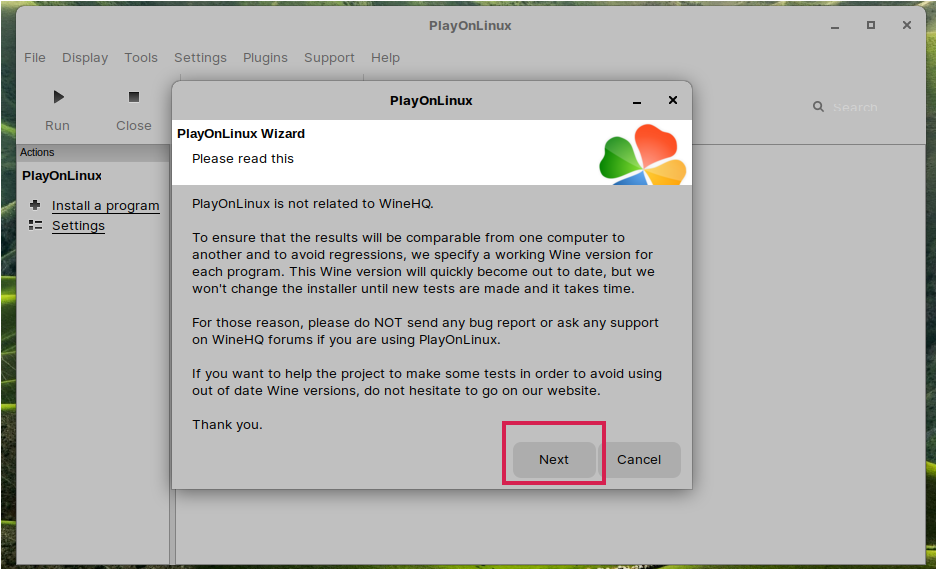Click the 'Please read this' subtitle

pos(243,159)
